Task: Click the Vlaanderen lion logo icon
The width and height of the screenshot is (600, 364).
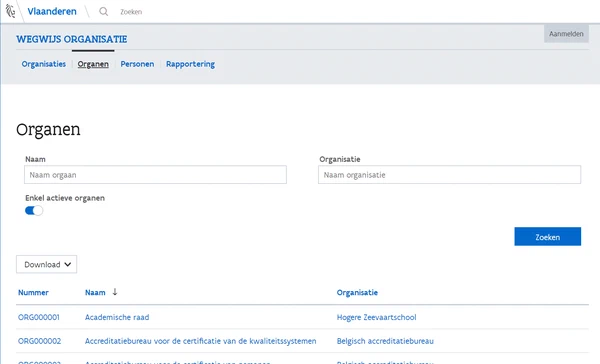Action: point(10,11)
